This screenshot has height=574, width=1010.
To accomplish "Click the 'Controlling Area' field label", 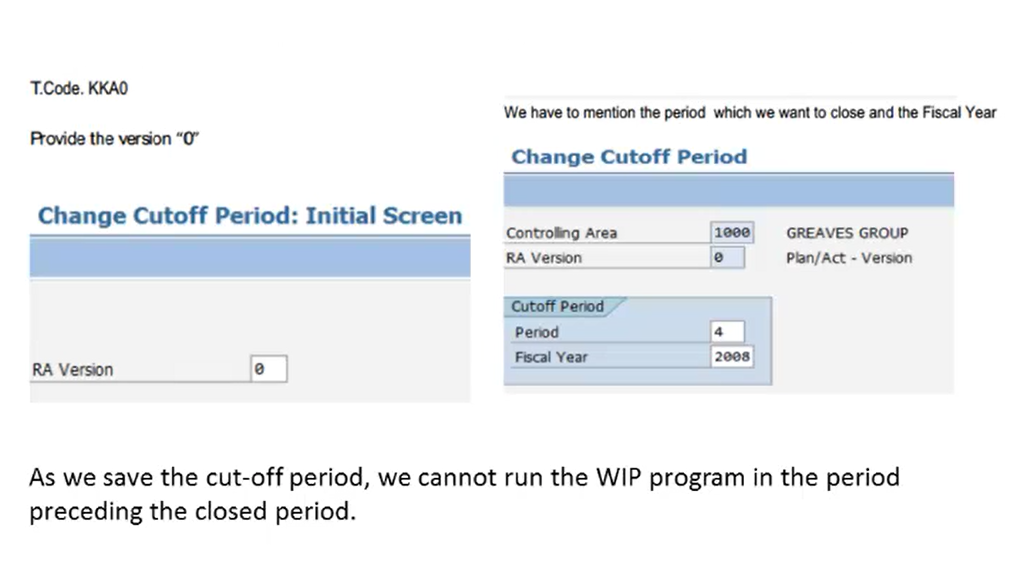I will click(562, 233).
